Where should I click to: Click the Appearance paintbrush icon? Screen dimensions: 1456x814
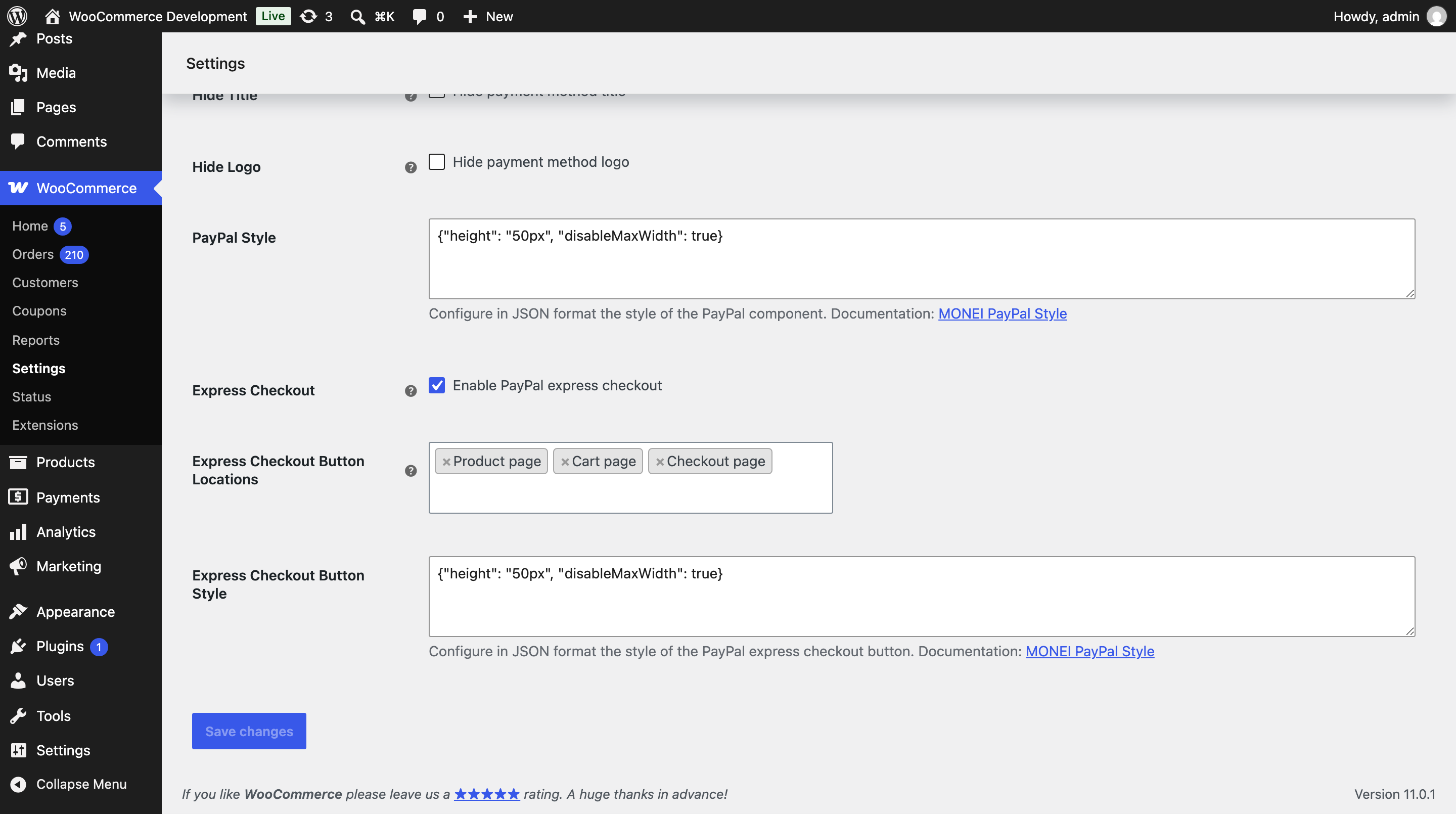[x=18, y=611]
